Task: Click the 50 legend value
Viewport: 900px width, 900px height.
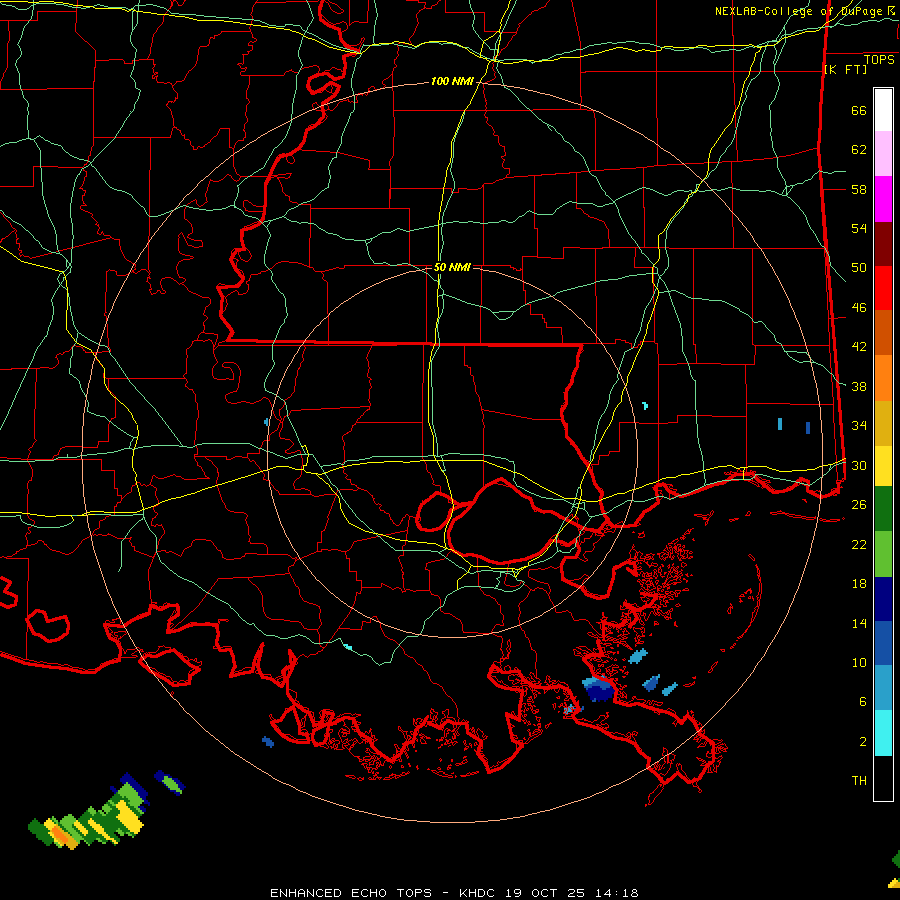Action: click(859, 268)
